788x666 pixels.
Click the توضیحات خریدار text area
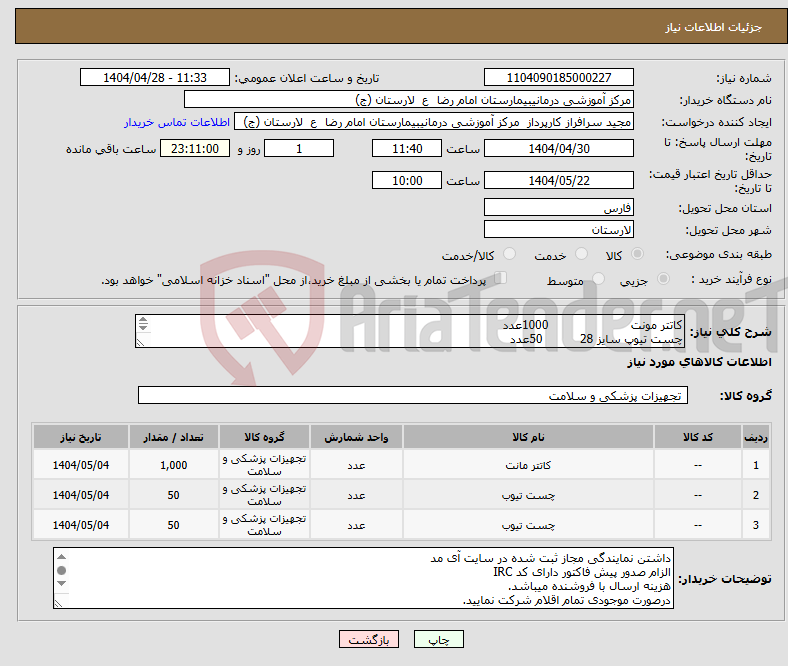(x=363, y=578)
